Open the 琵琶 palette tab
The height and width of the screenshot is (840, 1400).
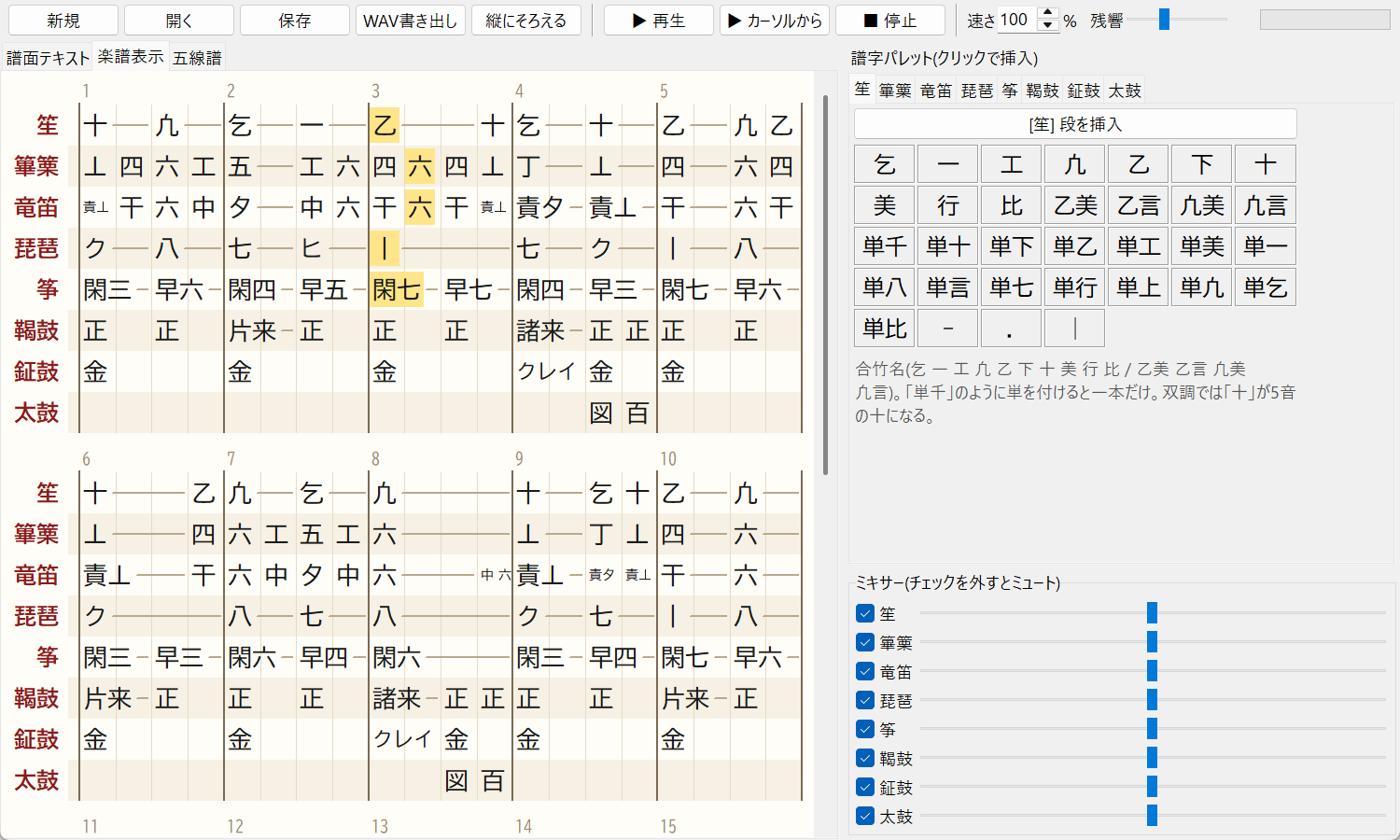point(977,91)
